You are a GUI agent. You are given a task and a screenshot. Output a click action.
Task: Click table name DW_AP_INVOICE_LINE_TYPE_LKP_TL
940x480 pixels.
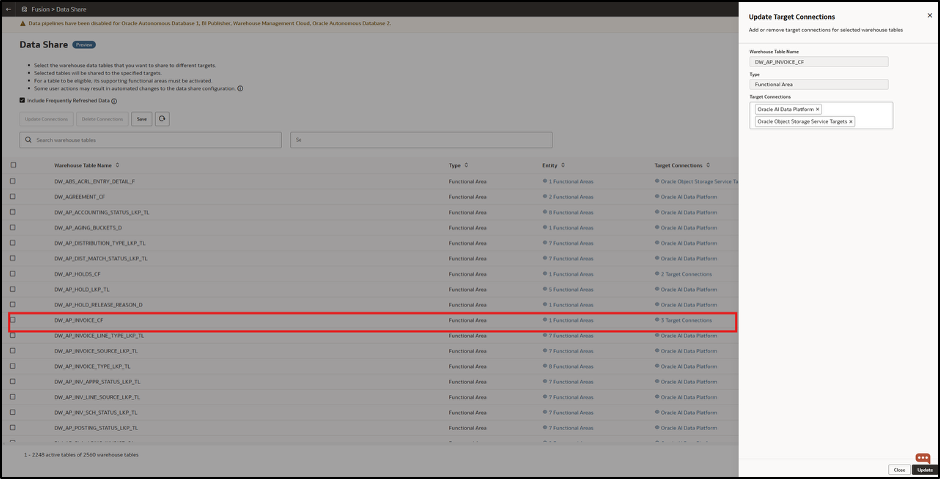coord(99,336)
